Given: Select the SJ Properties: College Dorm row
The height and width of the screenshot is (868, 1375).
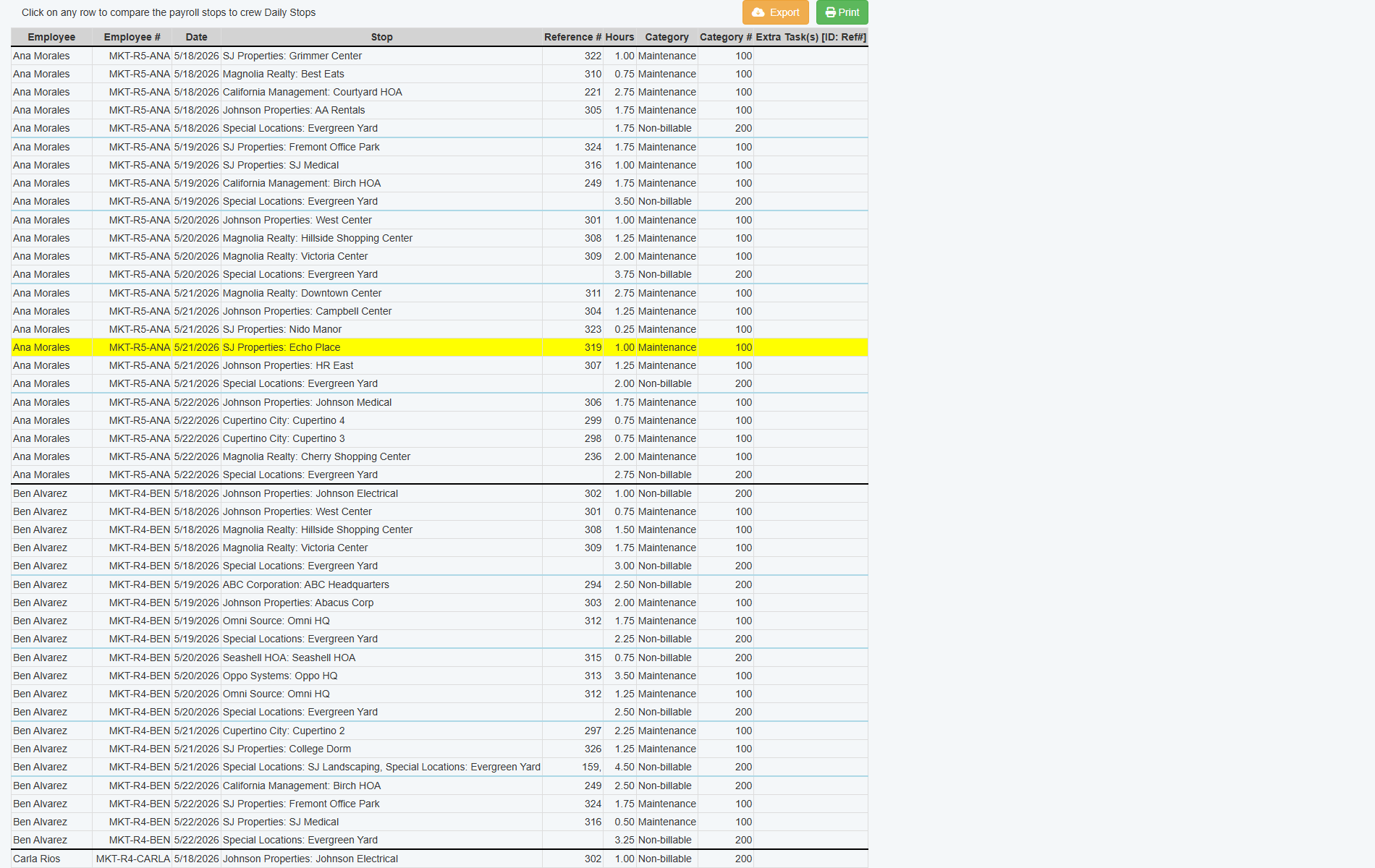Looking at the screenshot, I should (x=439, y=749).
